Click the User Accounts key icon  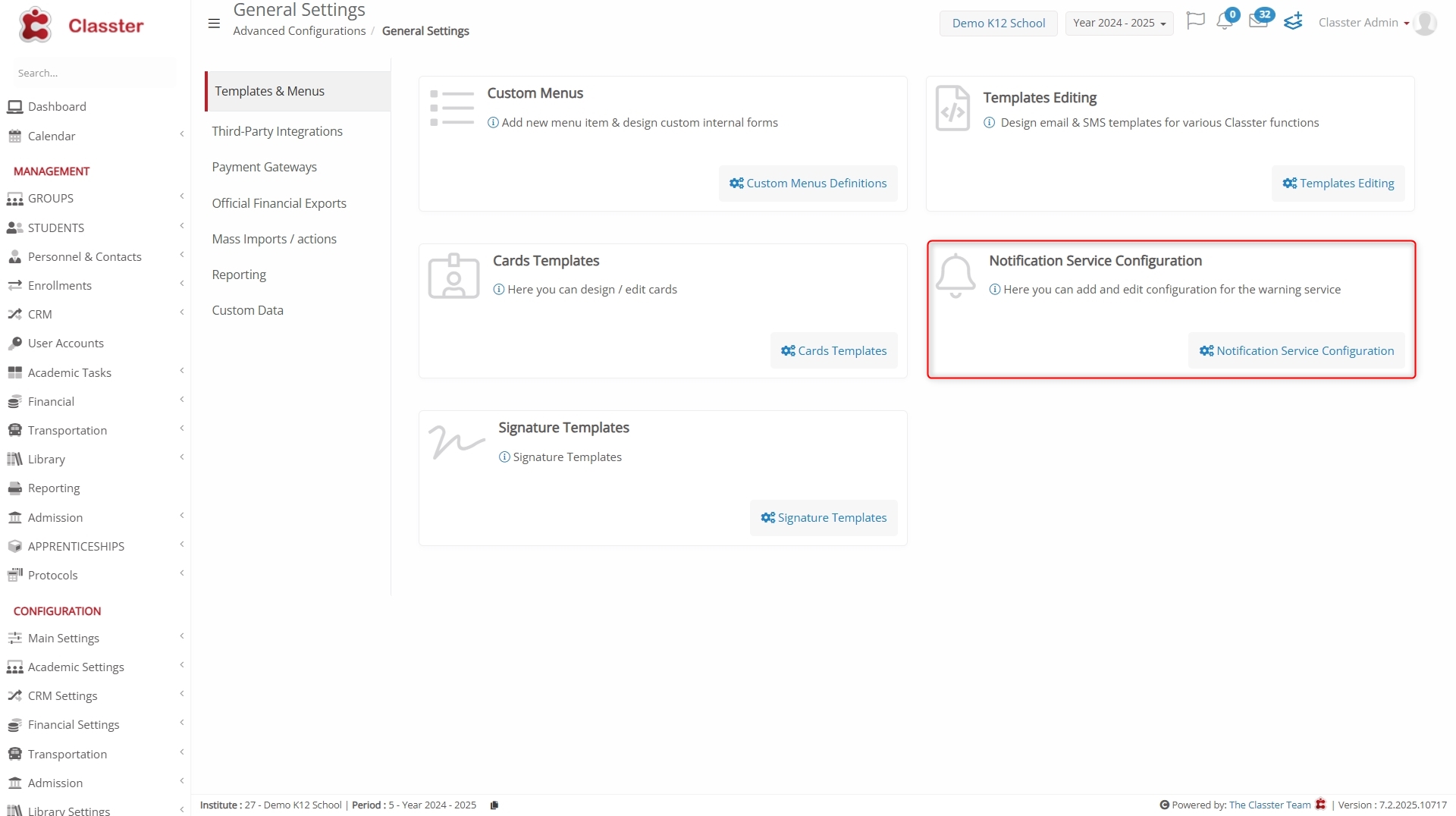click(x=14, y=344)
